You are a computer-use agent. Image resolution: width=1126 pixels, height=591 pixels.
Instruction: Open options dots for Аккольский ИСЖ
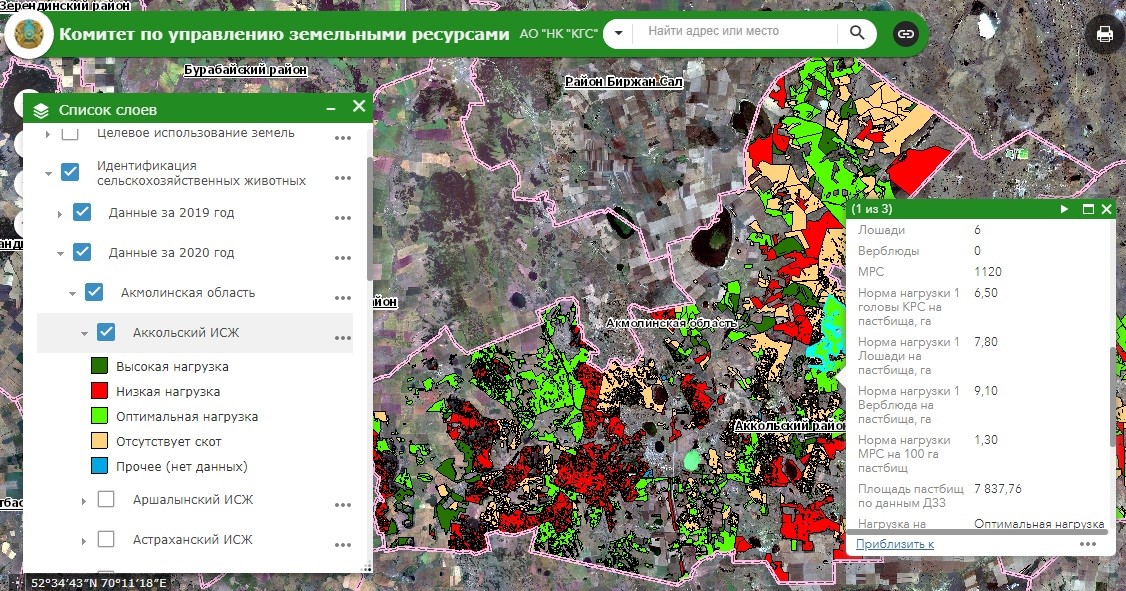coord(343,338)
